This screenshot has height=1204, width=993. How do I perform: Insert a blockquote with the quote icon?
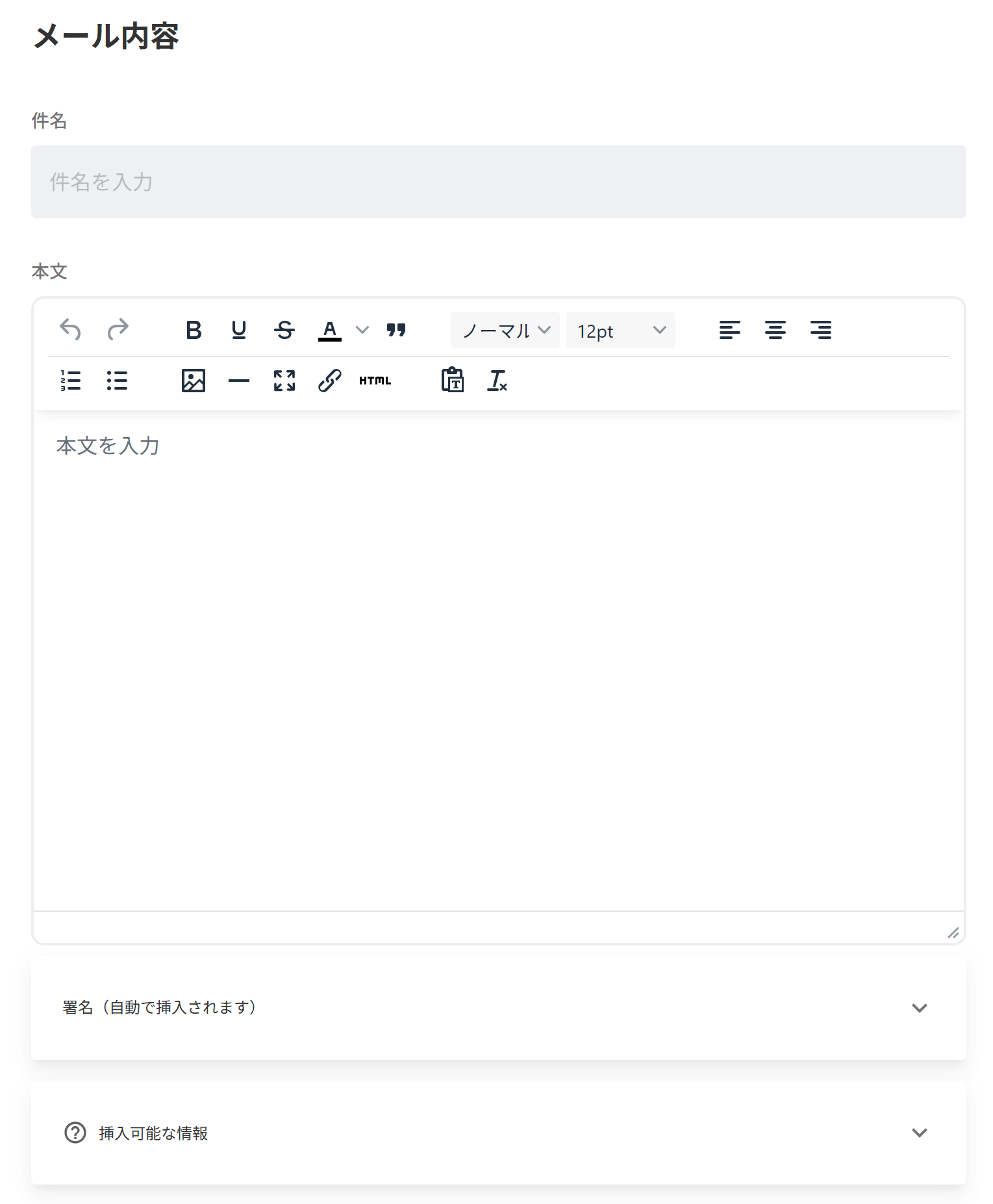[x=396, y=330]
